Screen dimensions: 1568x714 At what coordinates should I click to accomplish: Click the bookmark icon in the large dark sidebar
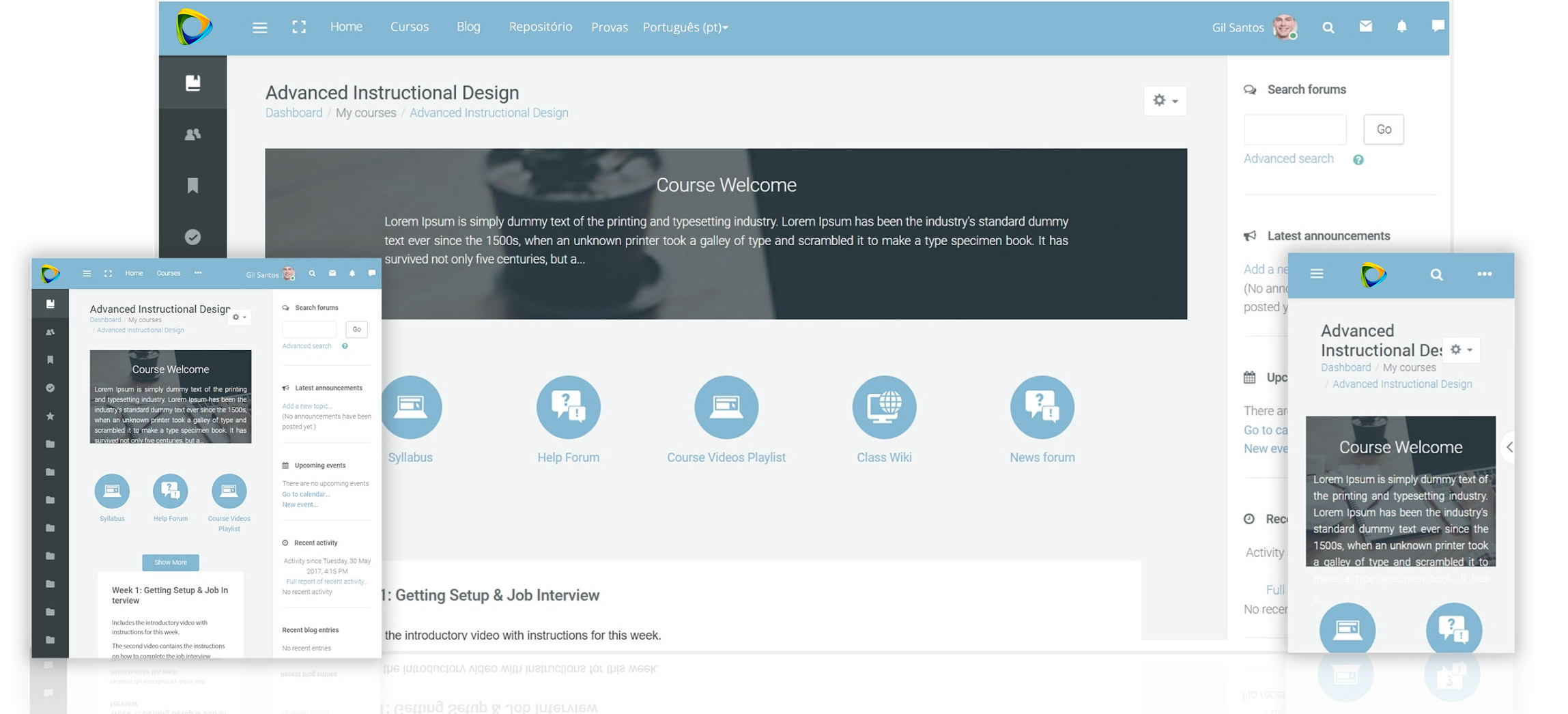[x=193, y=186]
